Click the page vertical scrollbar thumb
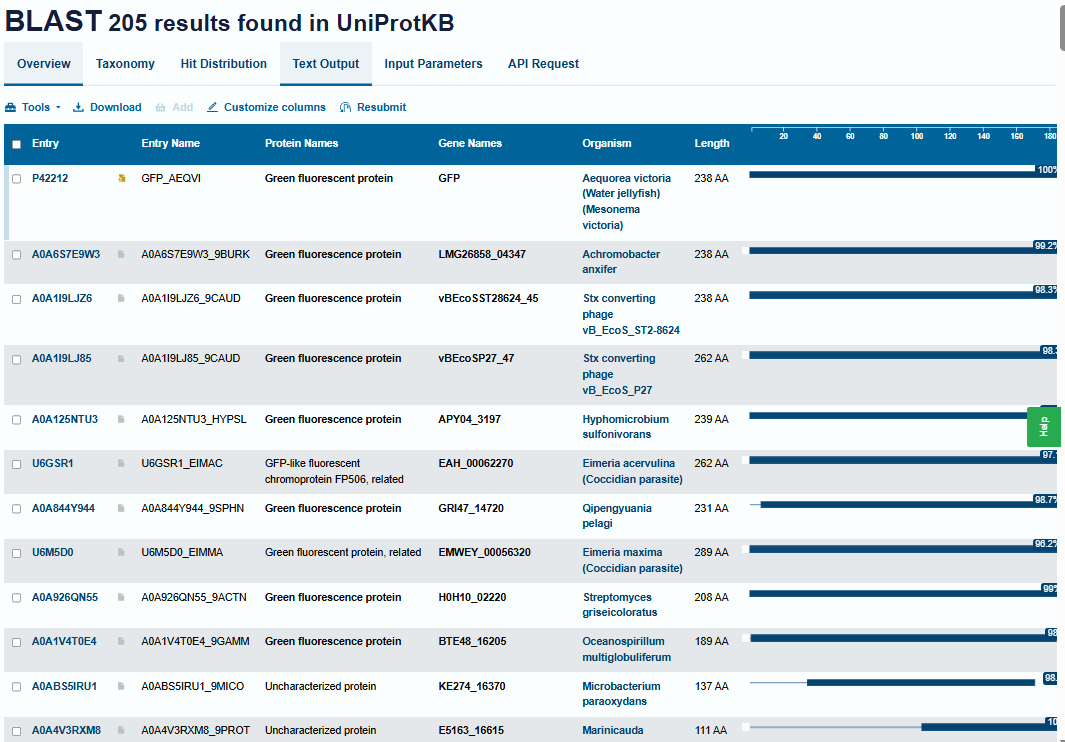The width and height of the screenshot is (1065, 742). click(x=1062, y=27)
